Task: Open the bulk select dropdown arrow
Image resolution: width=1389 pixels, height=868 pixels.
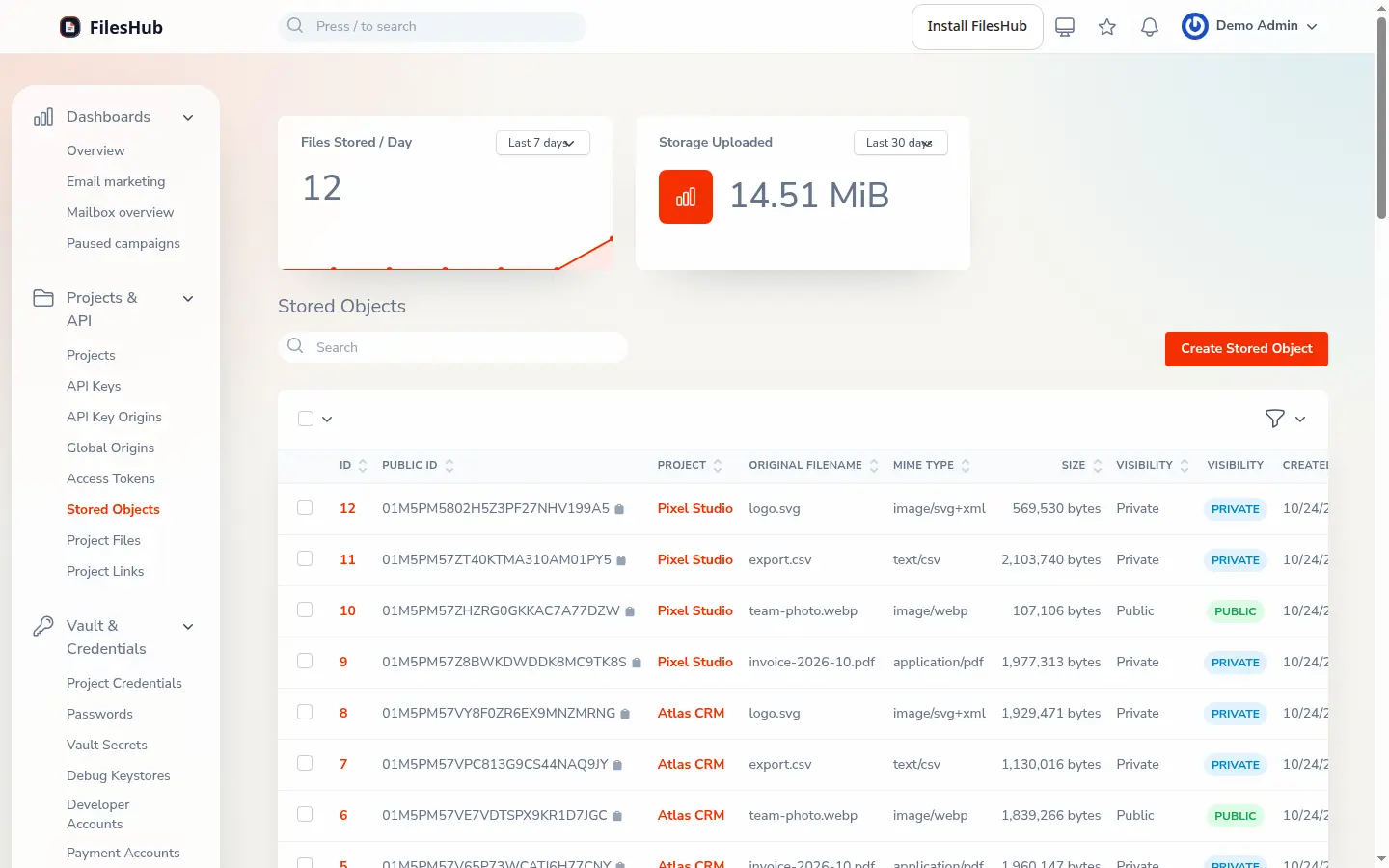Action: click(x=327, y=420)
